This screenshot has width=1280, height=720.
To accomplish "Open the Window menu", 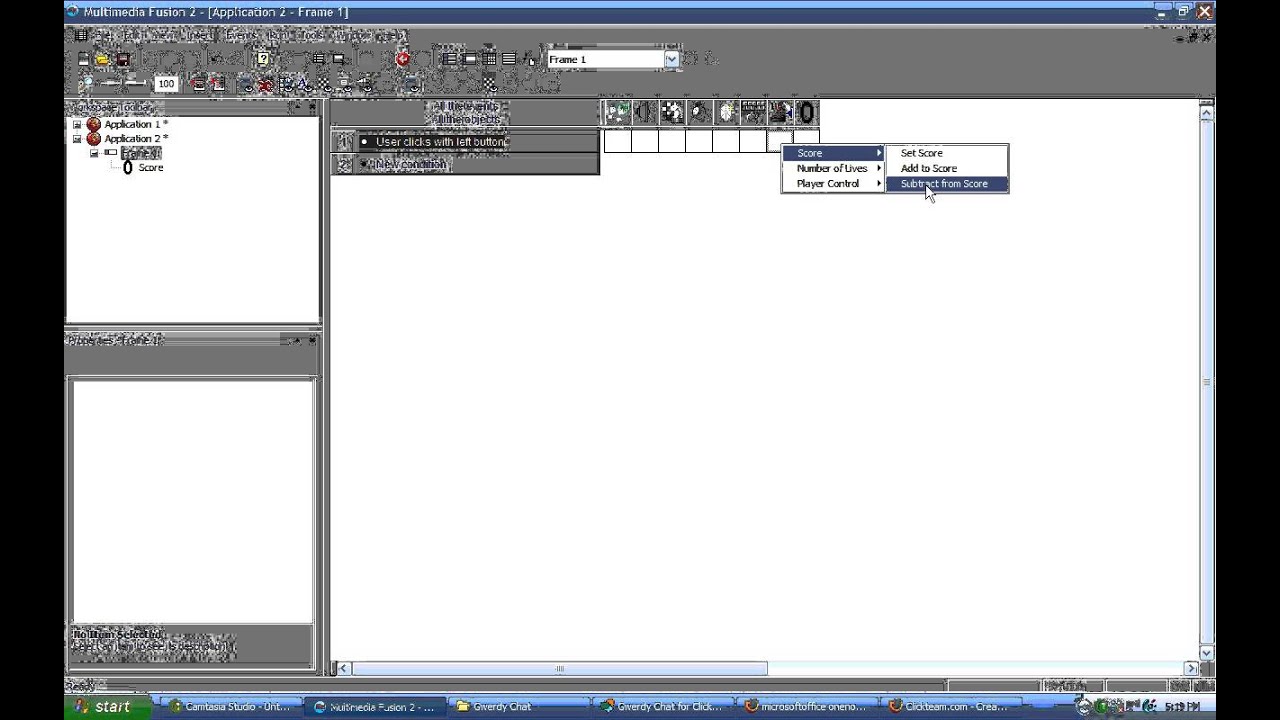I will pos(351,35).
